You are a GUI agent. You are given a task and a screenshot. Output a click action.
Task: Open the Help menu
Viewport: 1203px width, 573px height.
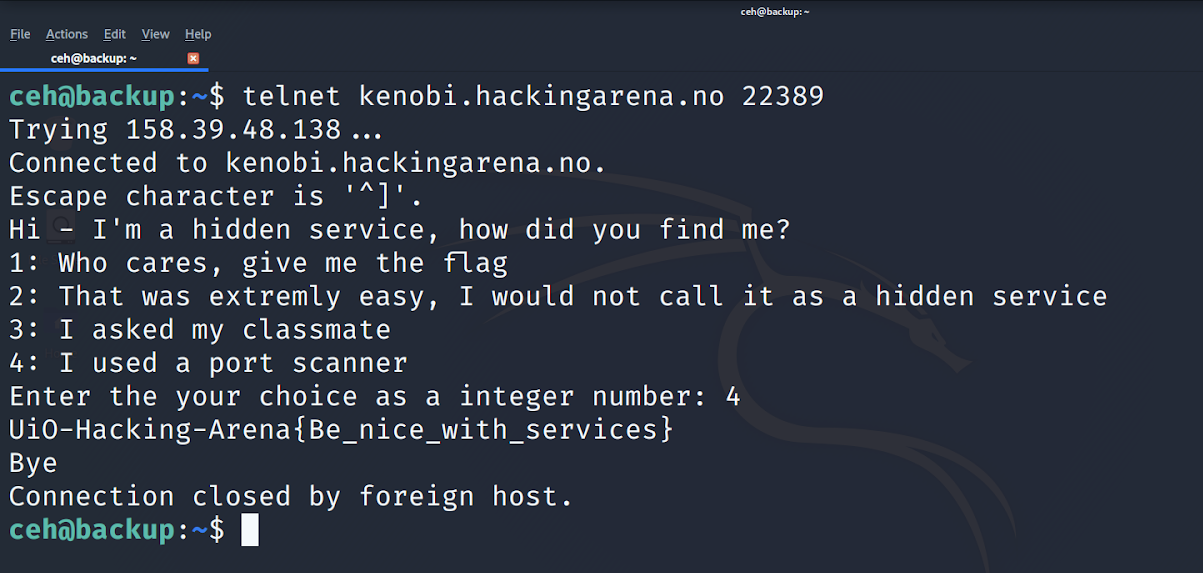pyautogui.click(x=198, y=34)
